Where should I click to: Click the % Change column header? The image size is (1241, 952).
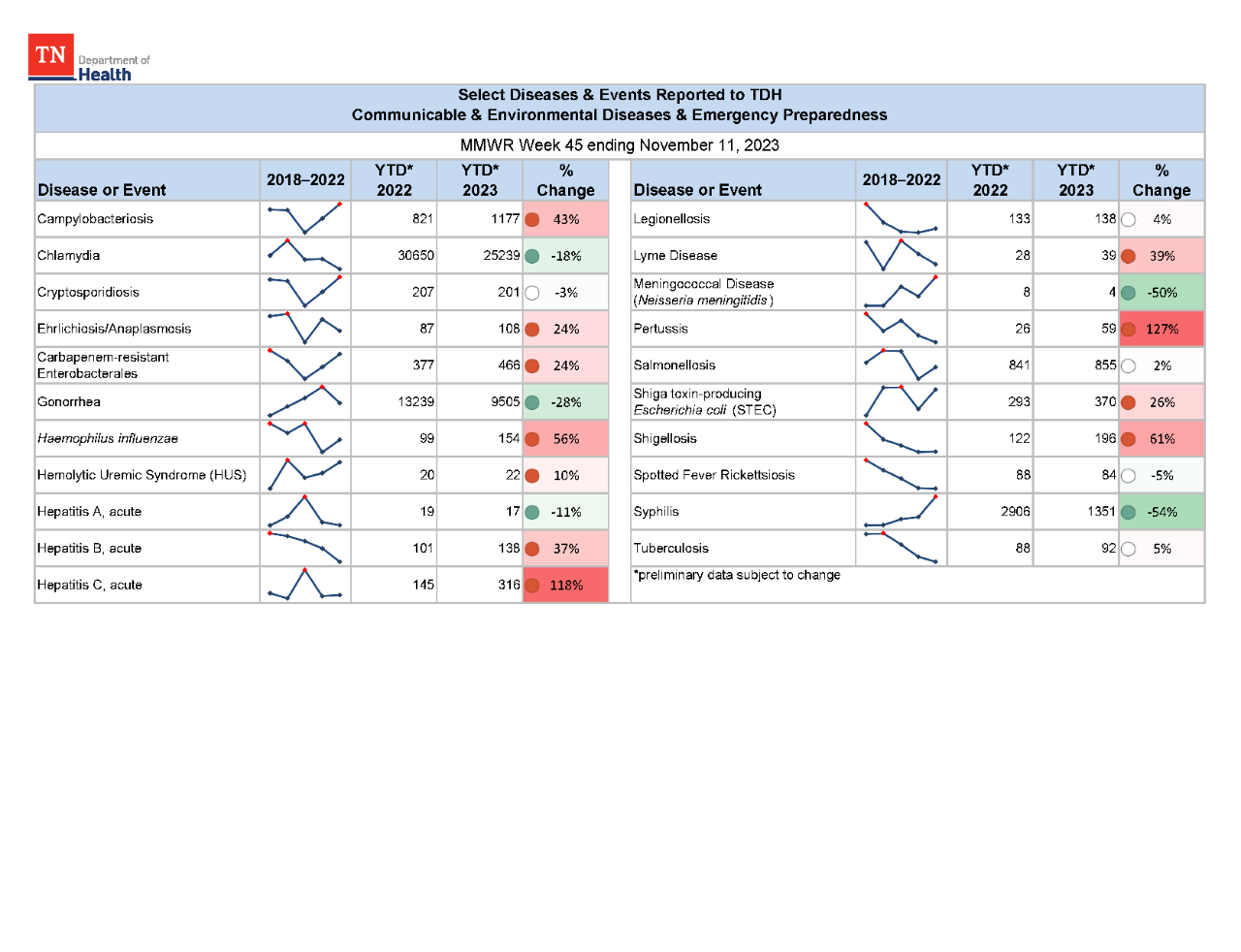coord(565,179)
